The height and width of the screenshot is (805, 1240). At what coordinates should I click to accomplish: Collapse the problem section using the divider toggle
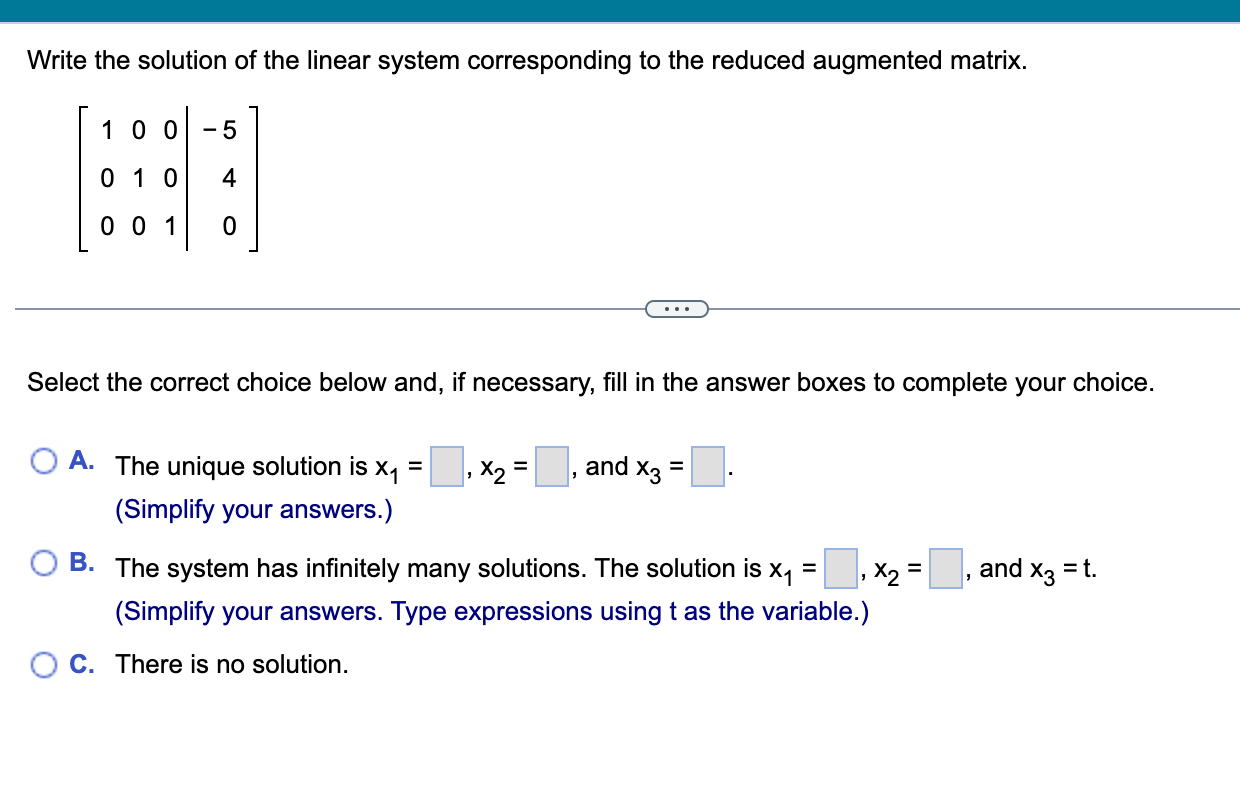(x=678, y=308)
